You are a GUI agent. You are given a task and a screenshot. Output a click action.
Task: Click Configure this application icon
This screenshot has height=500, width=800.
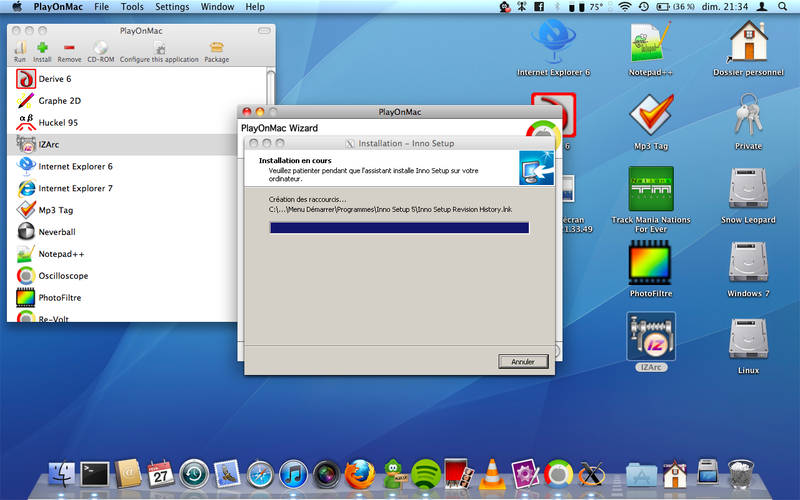[157, 48]
